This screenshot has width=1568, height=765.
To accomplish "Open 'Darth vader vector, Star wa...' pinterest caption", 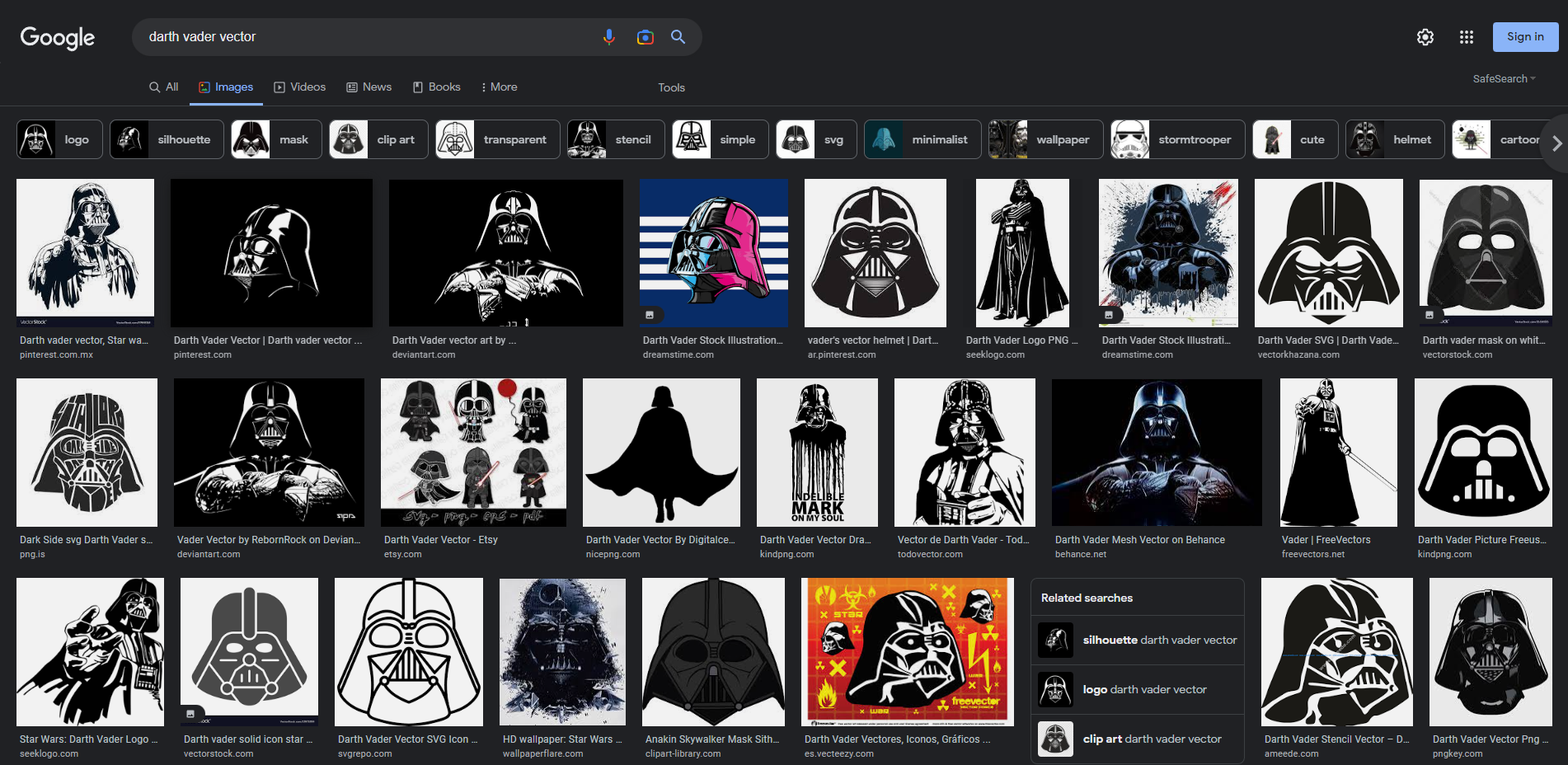I will pos(84,340).
